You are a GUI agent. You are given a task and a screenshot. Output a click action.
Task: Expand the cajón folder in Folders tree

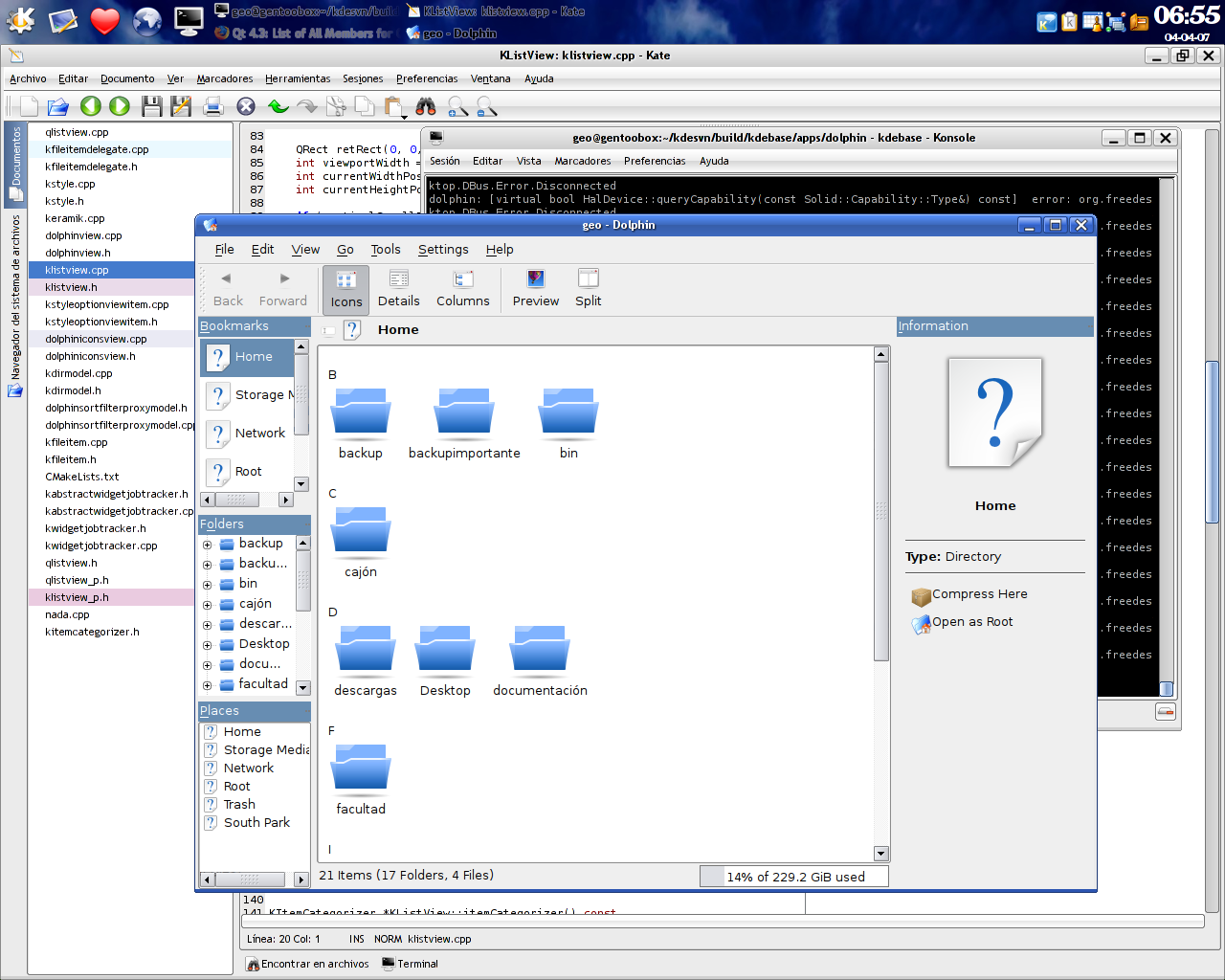207,605
